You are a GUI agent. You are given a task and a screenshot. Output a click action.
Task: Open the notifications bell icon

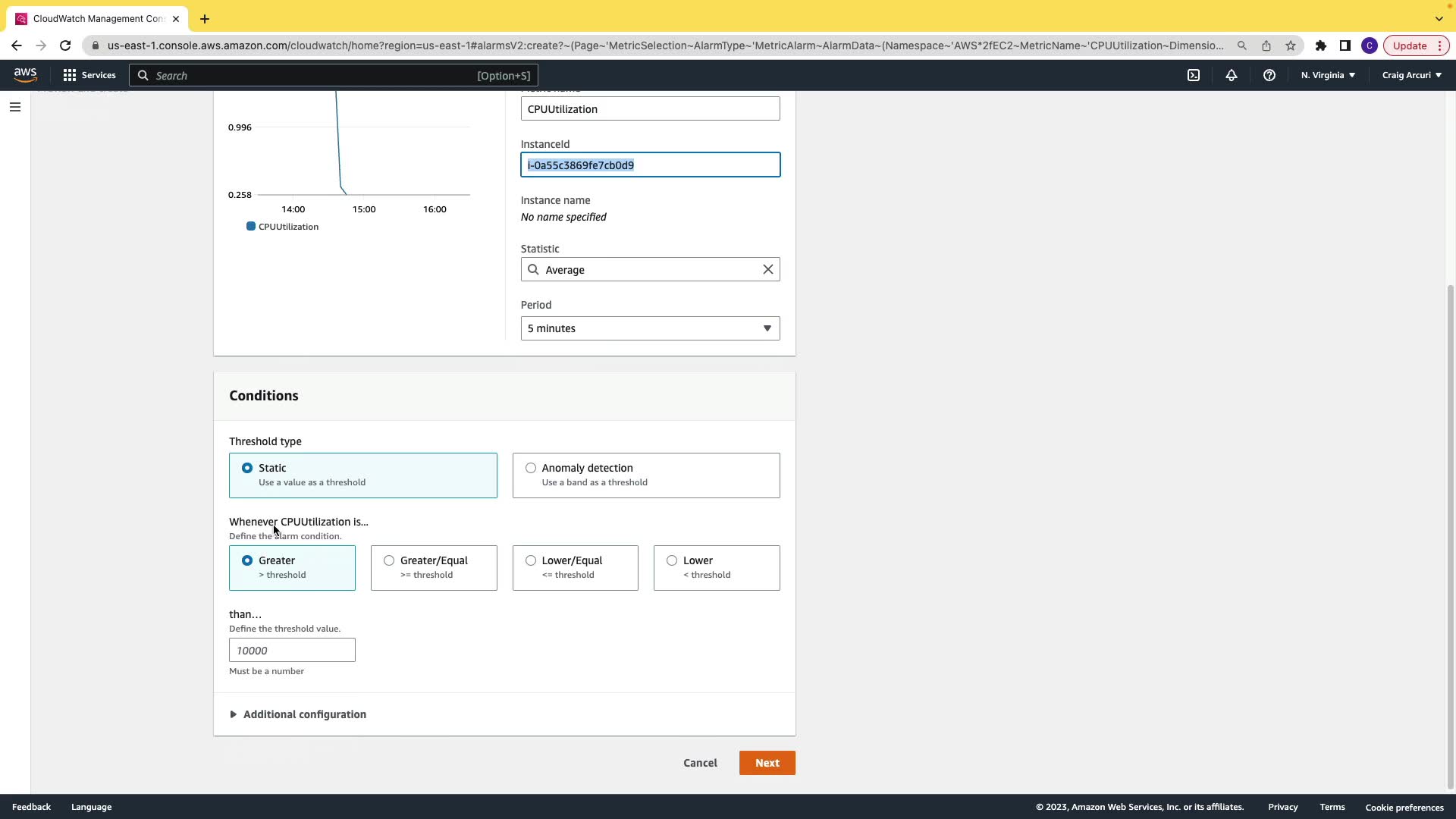point(1232,75)
